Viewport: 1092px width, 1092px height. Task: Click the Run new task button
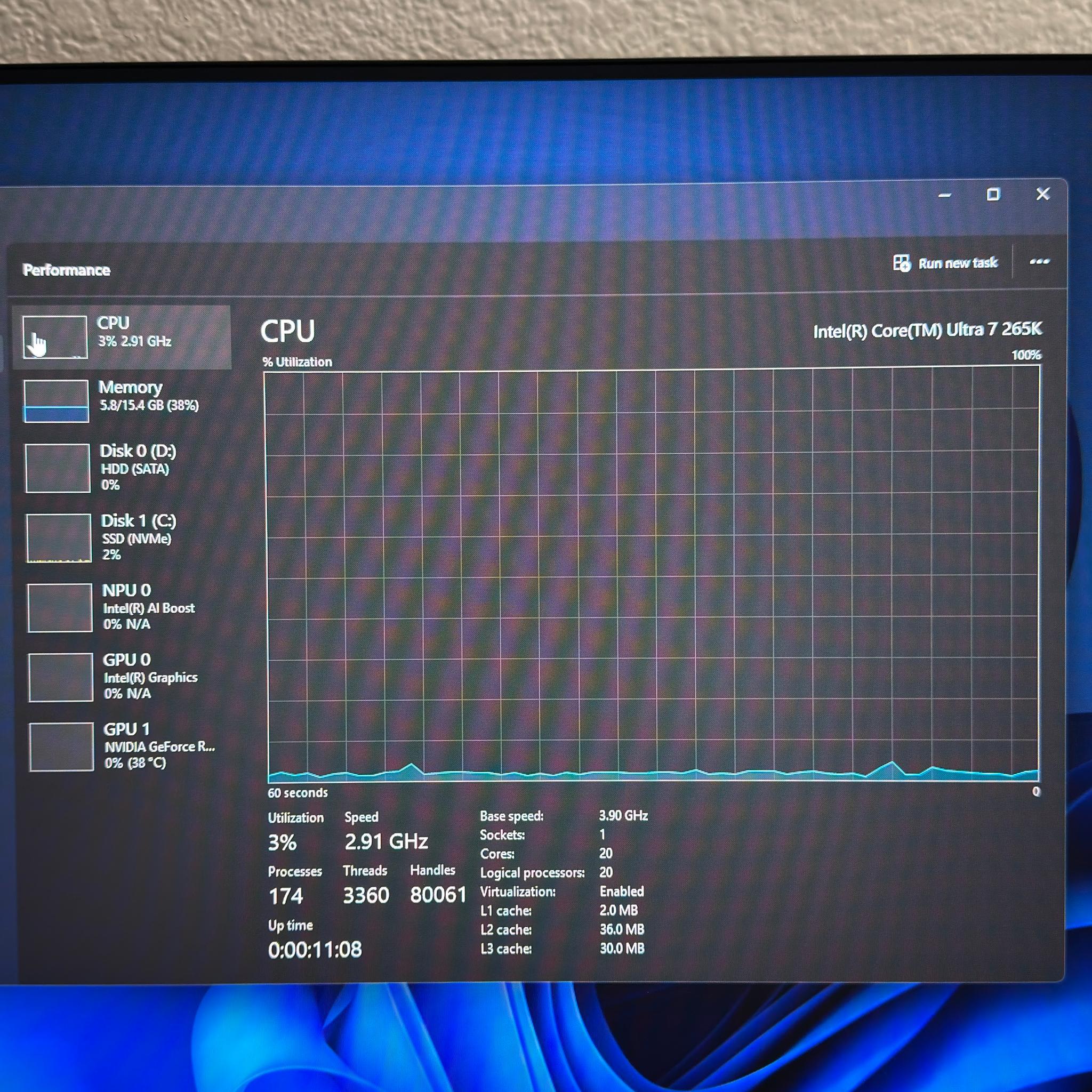pos(945,263)
